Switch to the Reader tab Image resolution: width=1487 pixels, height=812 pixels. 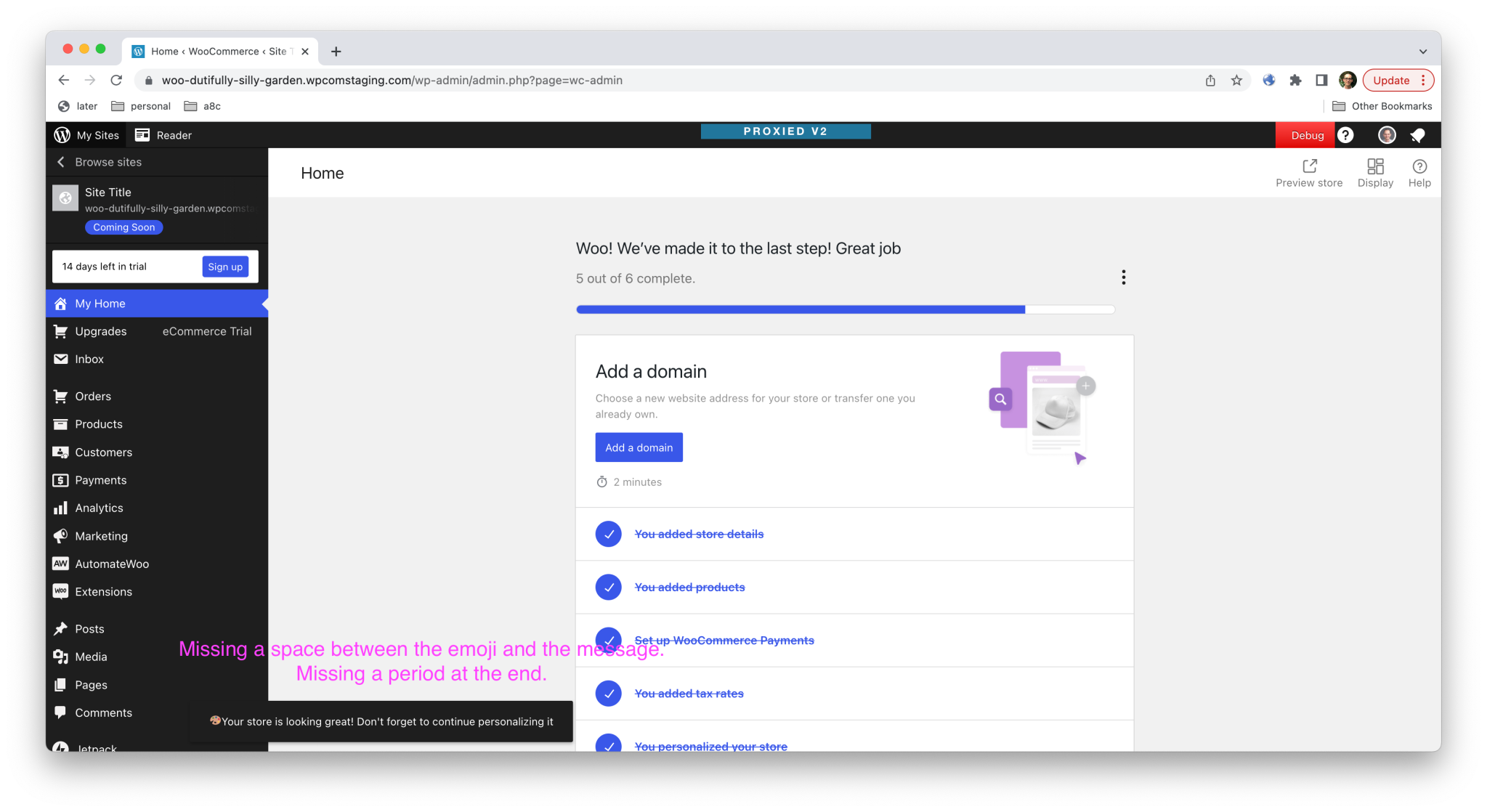[163, 135]
